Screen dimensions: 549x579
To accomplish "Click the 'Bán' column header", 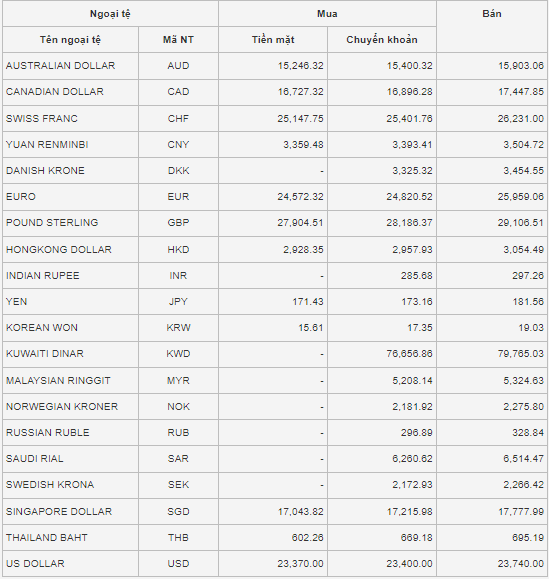I will click(492, 14).
